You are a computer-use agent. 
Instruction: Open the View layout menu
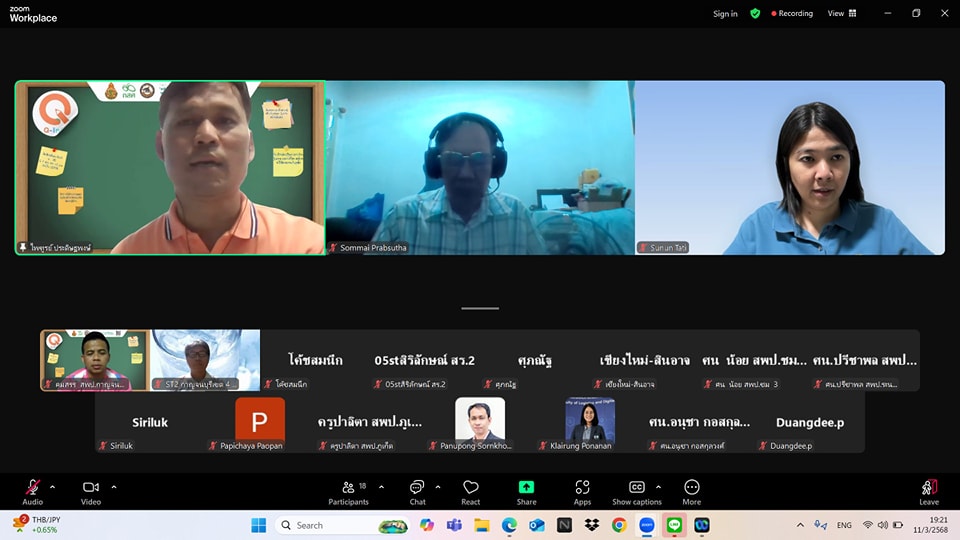coord(841,13)
